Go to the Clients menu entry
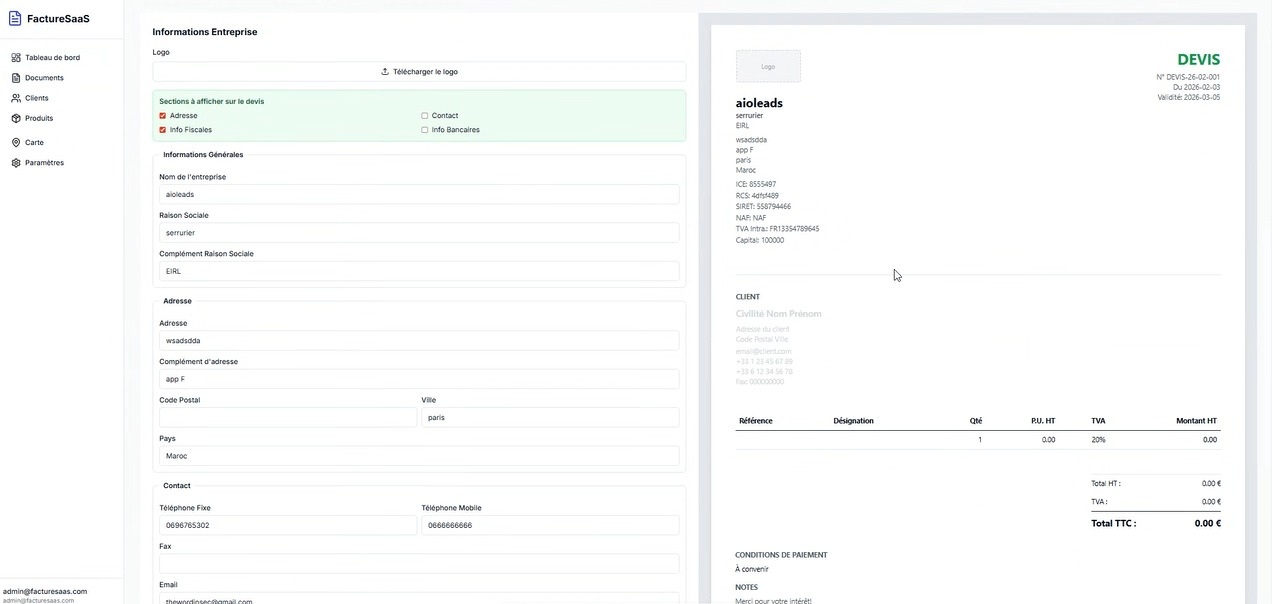 click(37, 98)
